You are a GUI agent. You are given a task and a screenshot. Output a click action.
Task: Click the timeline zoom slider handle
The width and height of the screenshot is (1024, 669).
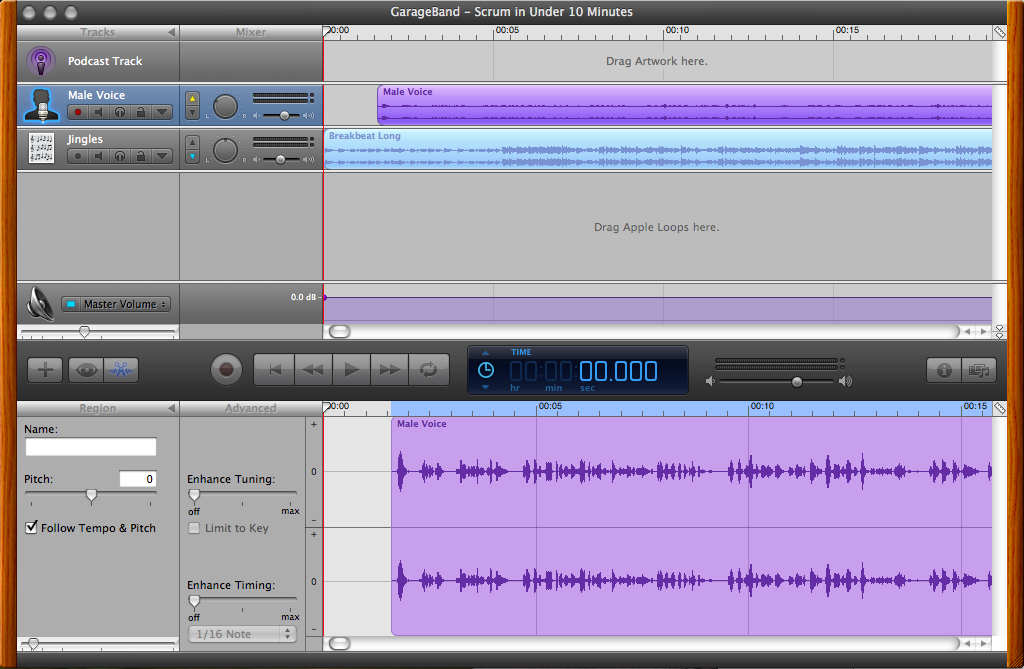click(84, 332)
